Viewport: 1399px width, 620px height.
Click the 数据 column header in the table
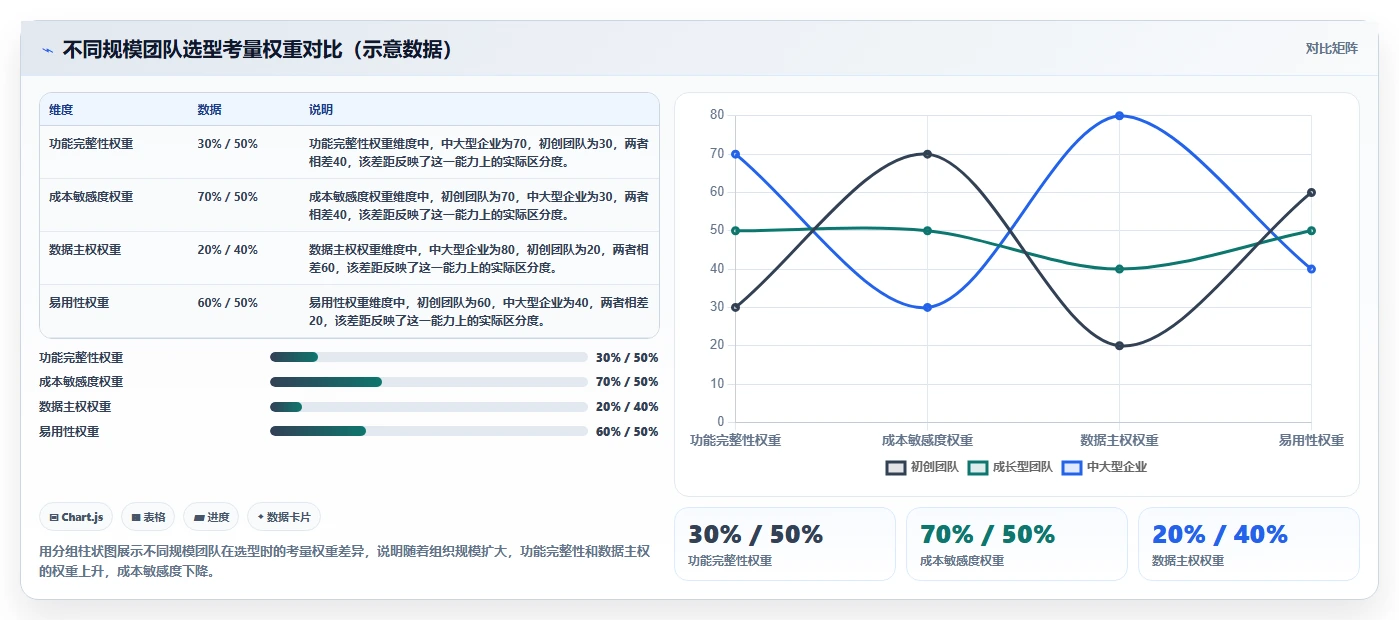[x=210, y=110]
